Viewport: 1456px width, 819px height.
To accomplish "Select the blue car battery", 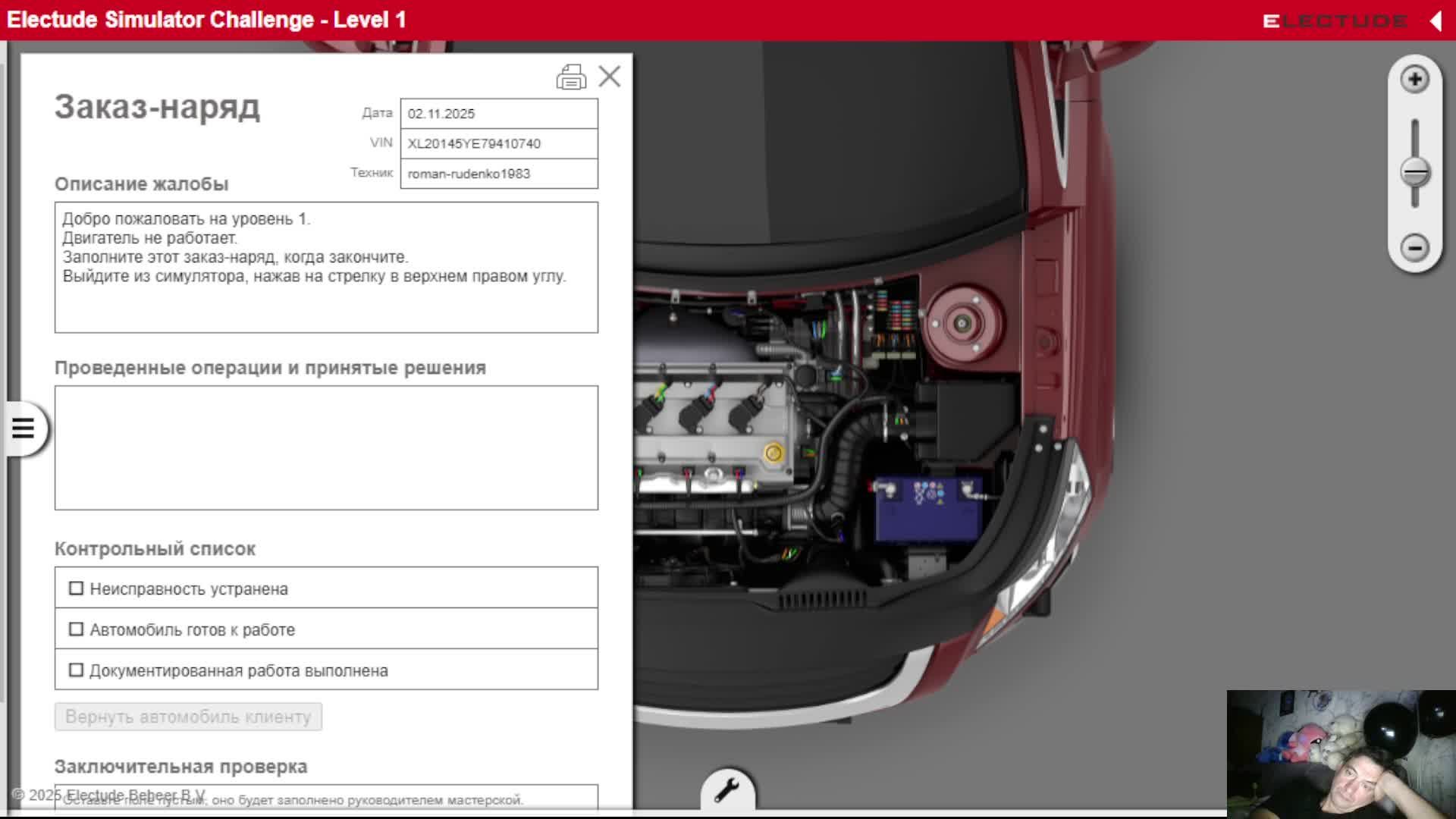I will pos(927,510).
